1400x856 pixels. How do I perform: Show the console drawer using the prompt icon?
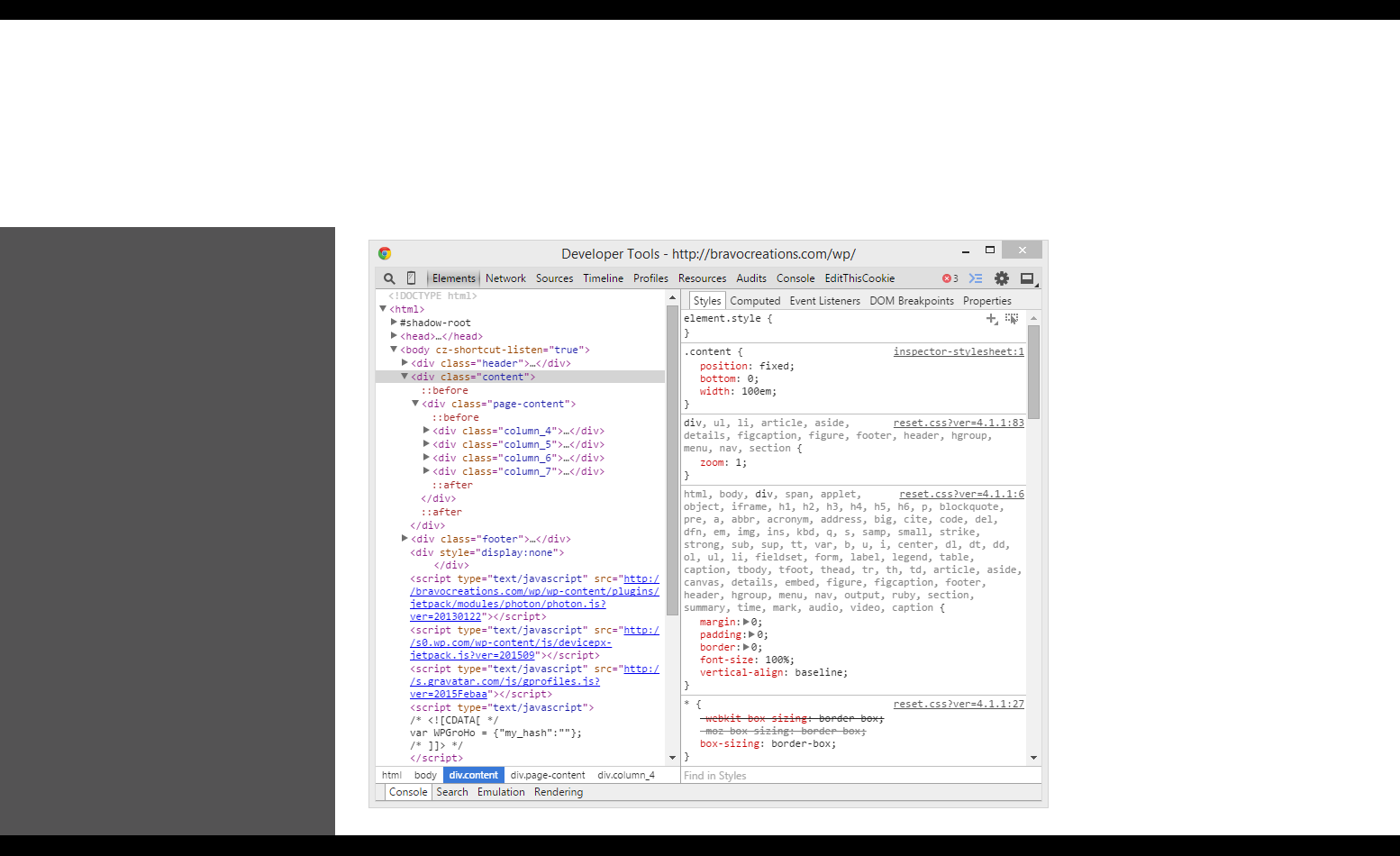[x=976, y=278]
